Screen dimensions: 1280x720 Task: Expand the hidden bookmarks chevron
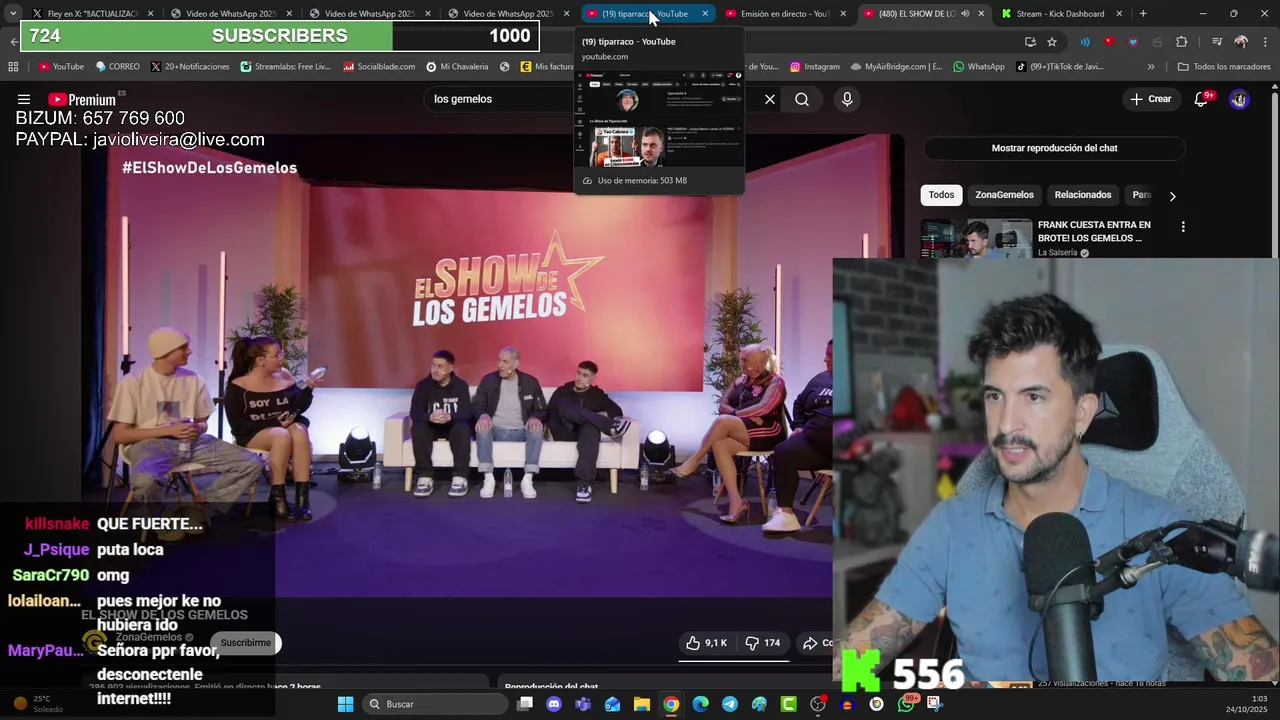(1151, 67)
